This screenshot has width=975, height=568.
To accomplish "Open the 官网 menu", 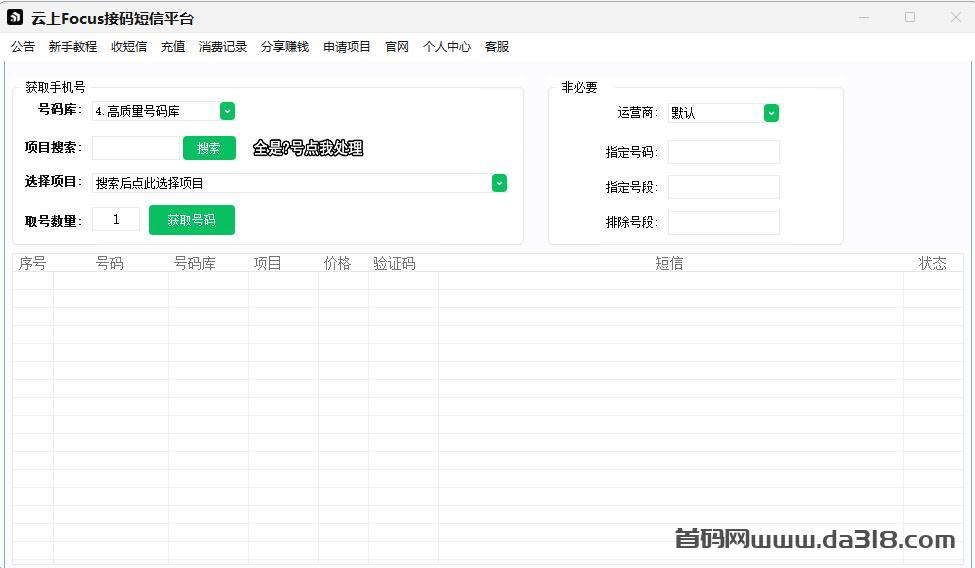I will click(x=397, y=47).
